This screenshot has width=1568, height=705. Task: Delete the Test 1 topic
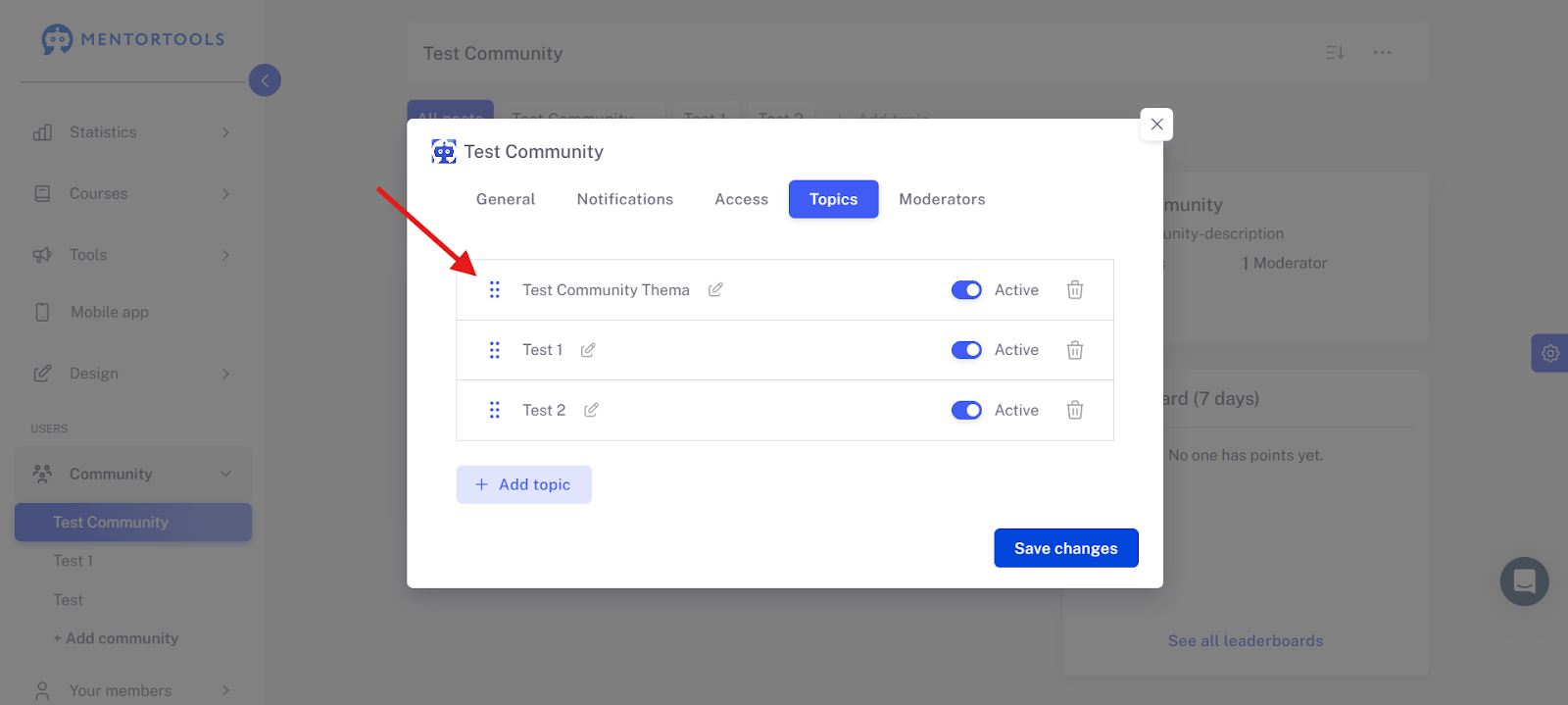(x=1075, y=350)
